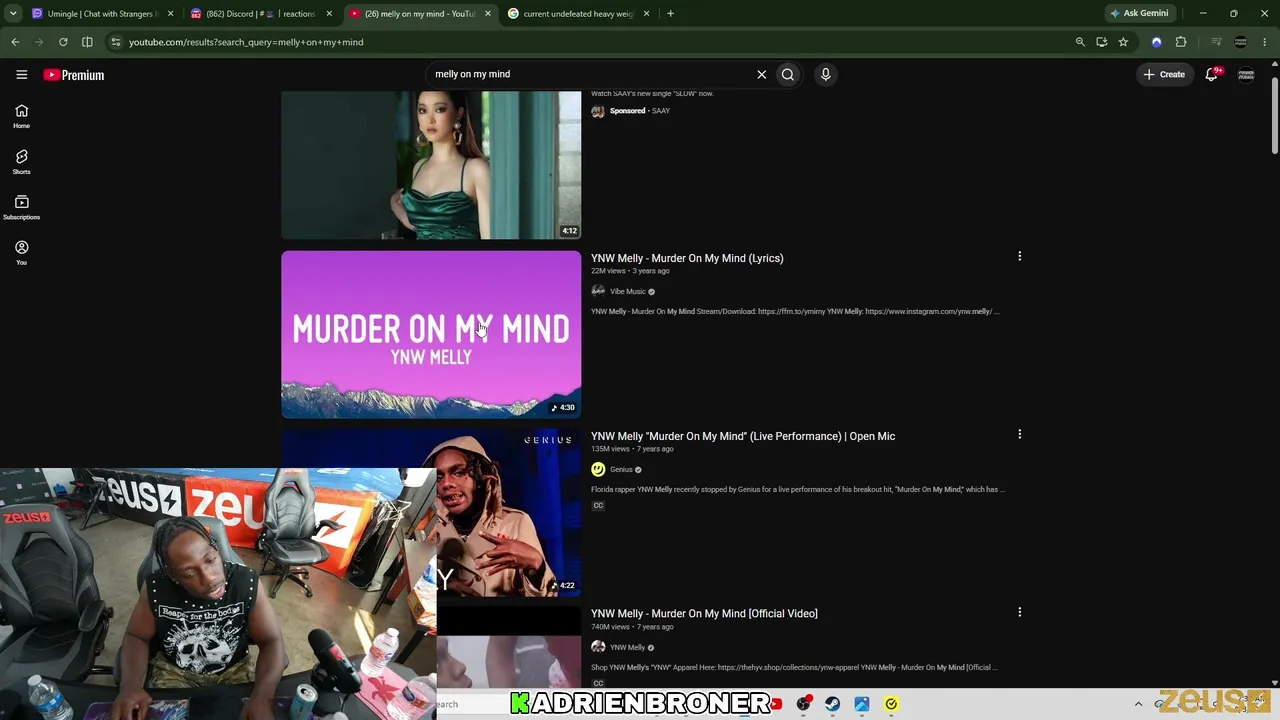1280x720 pixels.
Task: Open browser zoom magnifier in address bar
Action: [x=1080, y=42]
